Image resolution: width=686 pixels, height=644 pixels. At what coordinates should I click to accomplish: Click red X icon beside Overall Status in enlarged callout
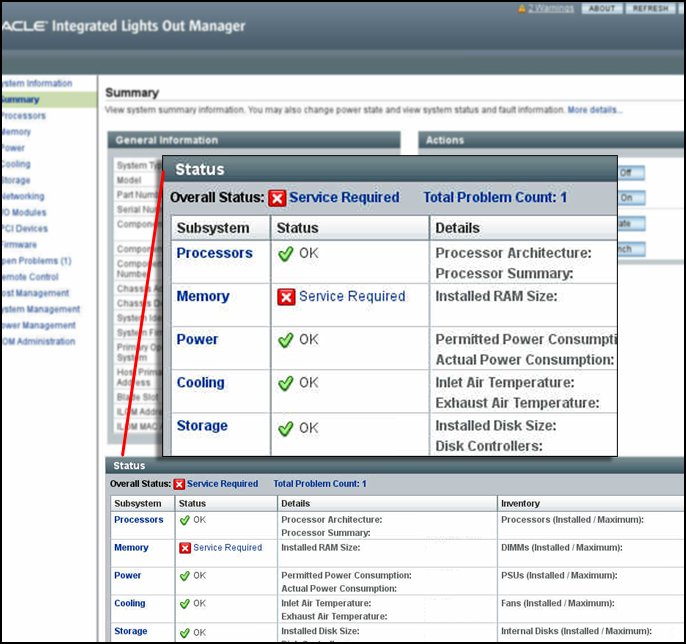(277, 198)
